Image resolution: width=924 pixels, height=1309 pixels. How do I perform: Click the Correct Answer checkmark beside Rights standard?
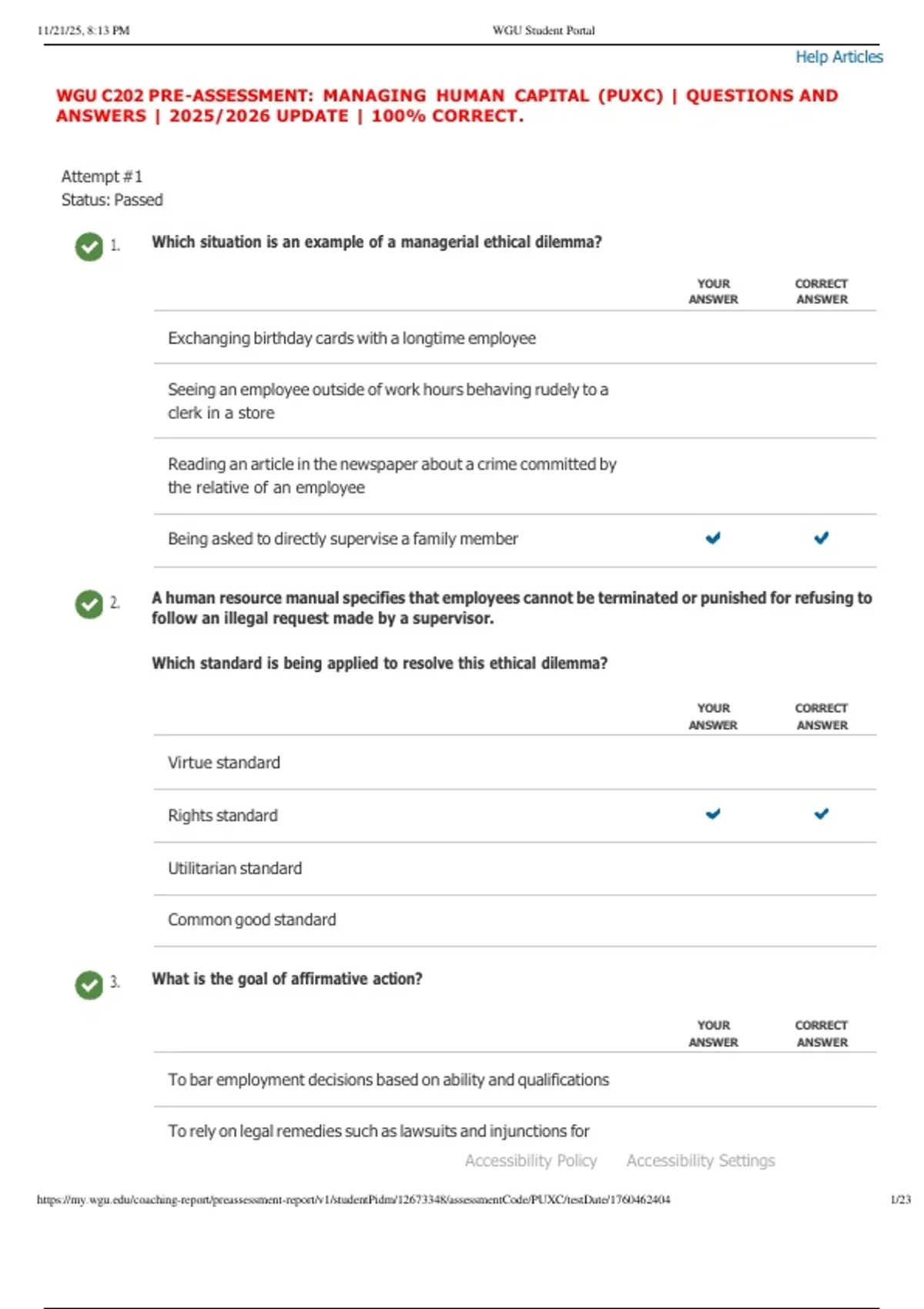822,814
